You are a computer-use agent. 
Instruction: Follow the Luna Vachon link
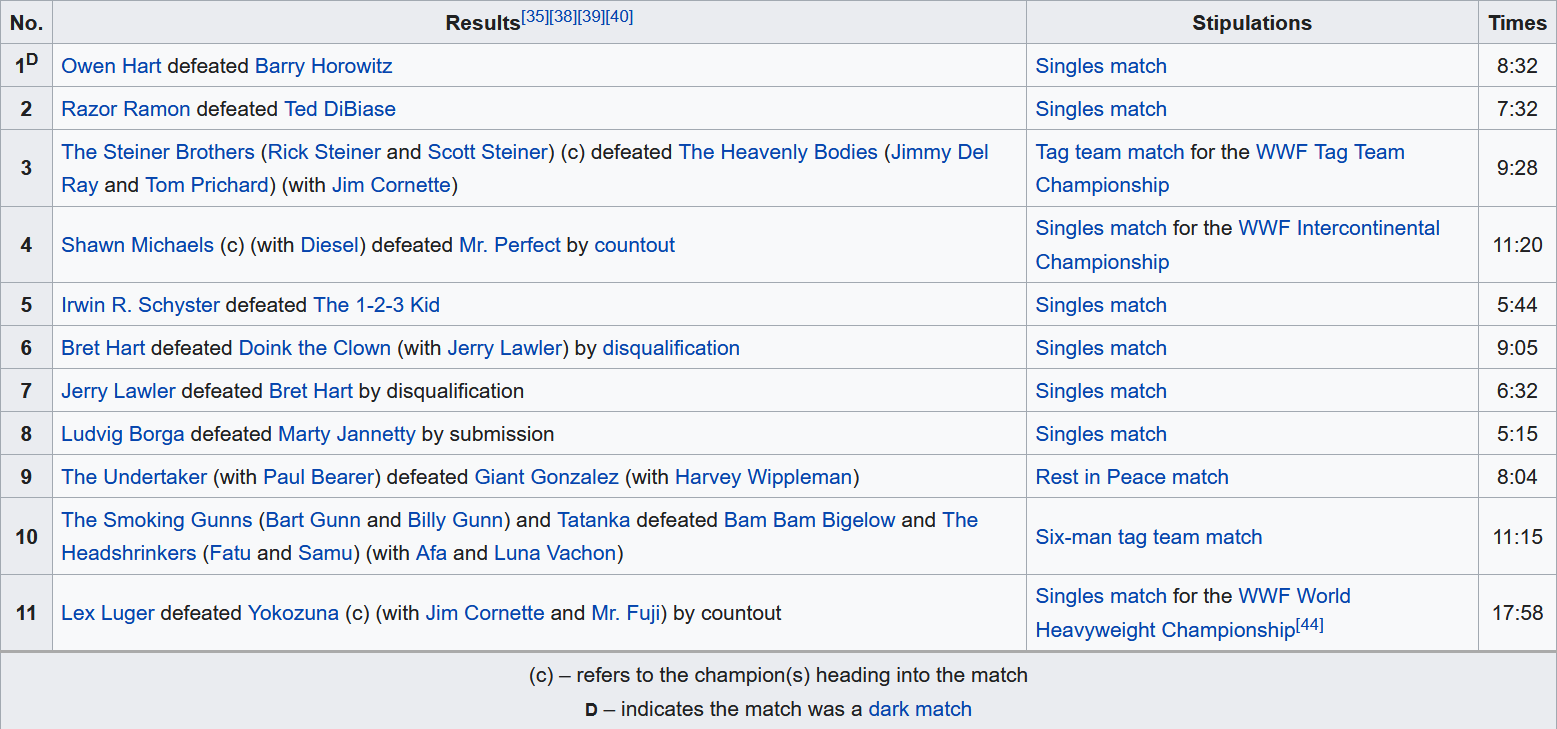555,553
